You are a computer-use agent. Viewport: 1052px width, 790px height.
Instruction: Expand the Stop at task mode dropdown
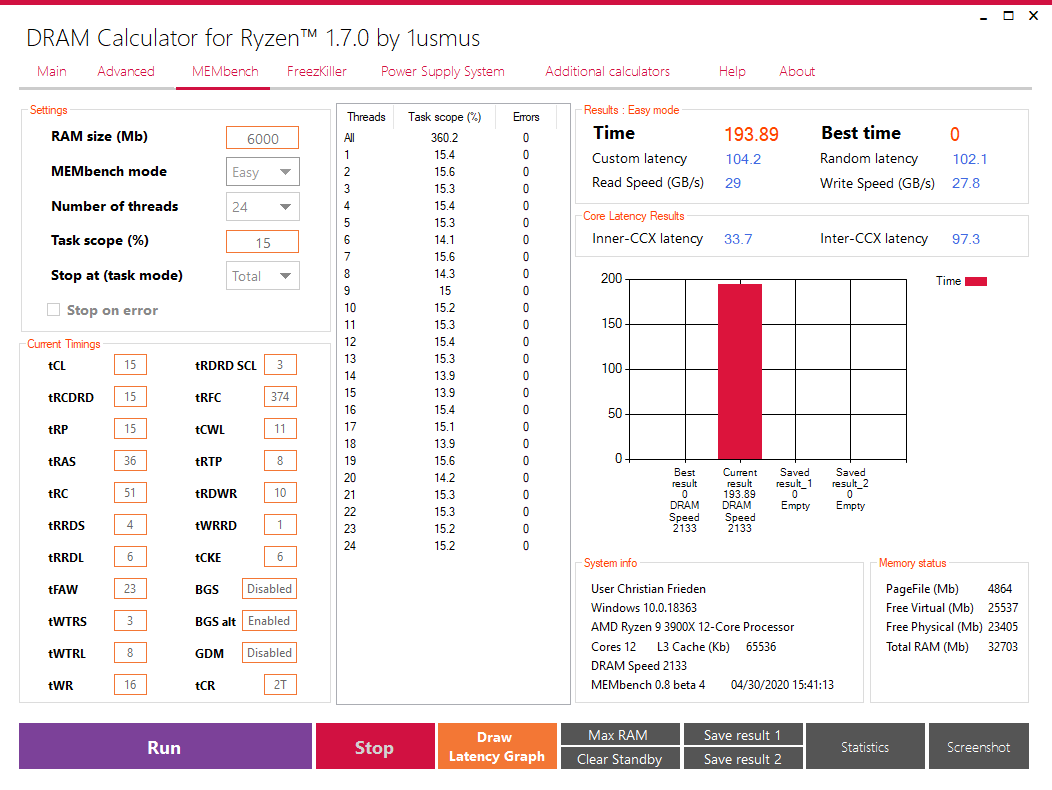(x=262, y=276)
